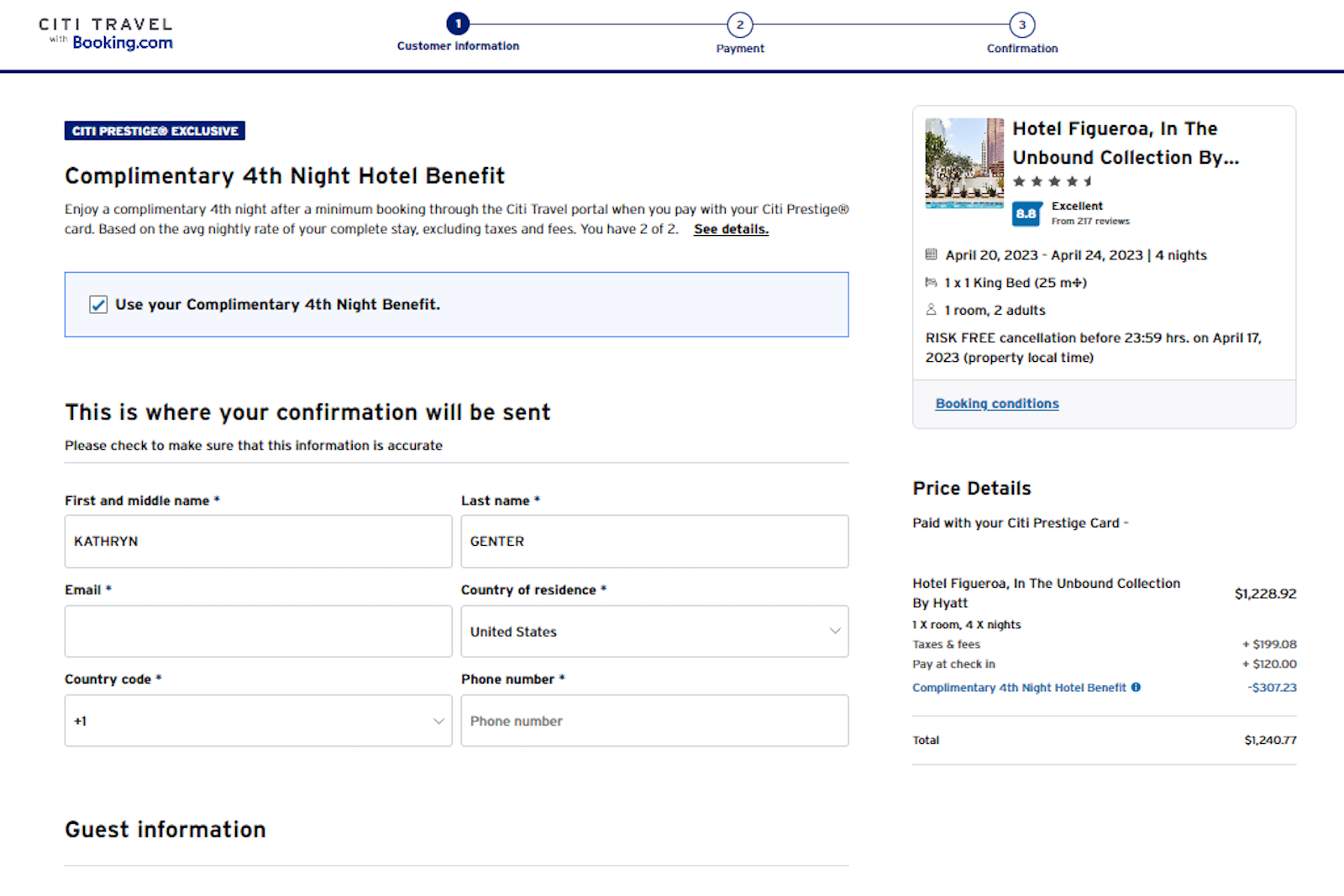
Task: Click the "1 x 1 King Bed" text
Action: point(987,283)
